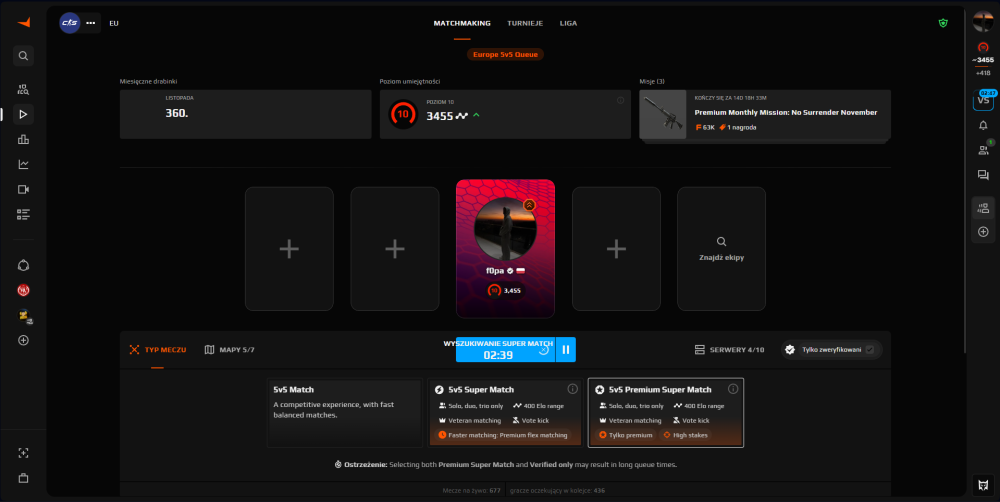Switch to the TURNIEJE tab
Screen dimensions: 1000x502
coord(525,23)
